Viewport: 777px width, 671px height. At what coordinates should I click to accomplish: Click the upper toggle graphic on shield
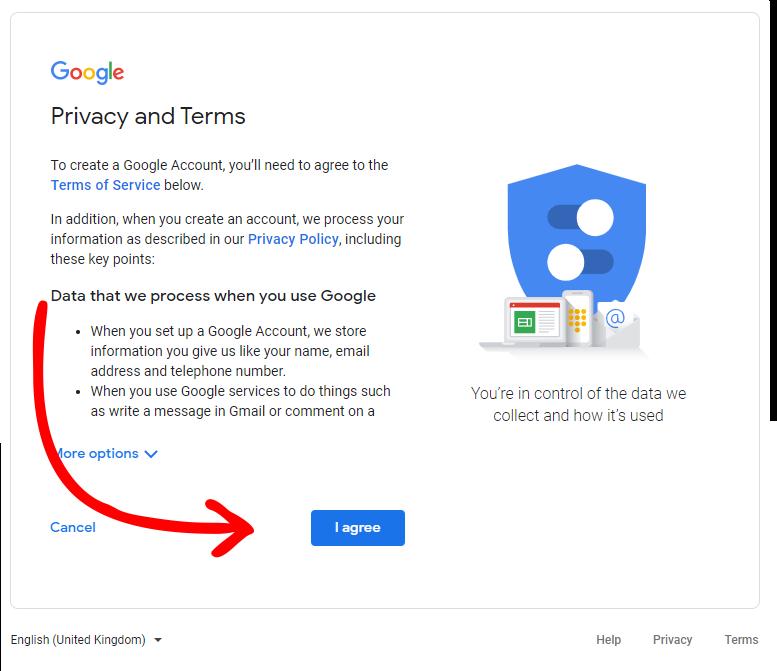(x=580, y=217)
